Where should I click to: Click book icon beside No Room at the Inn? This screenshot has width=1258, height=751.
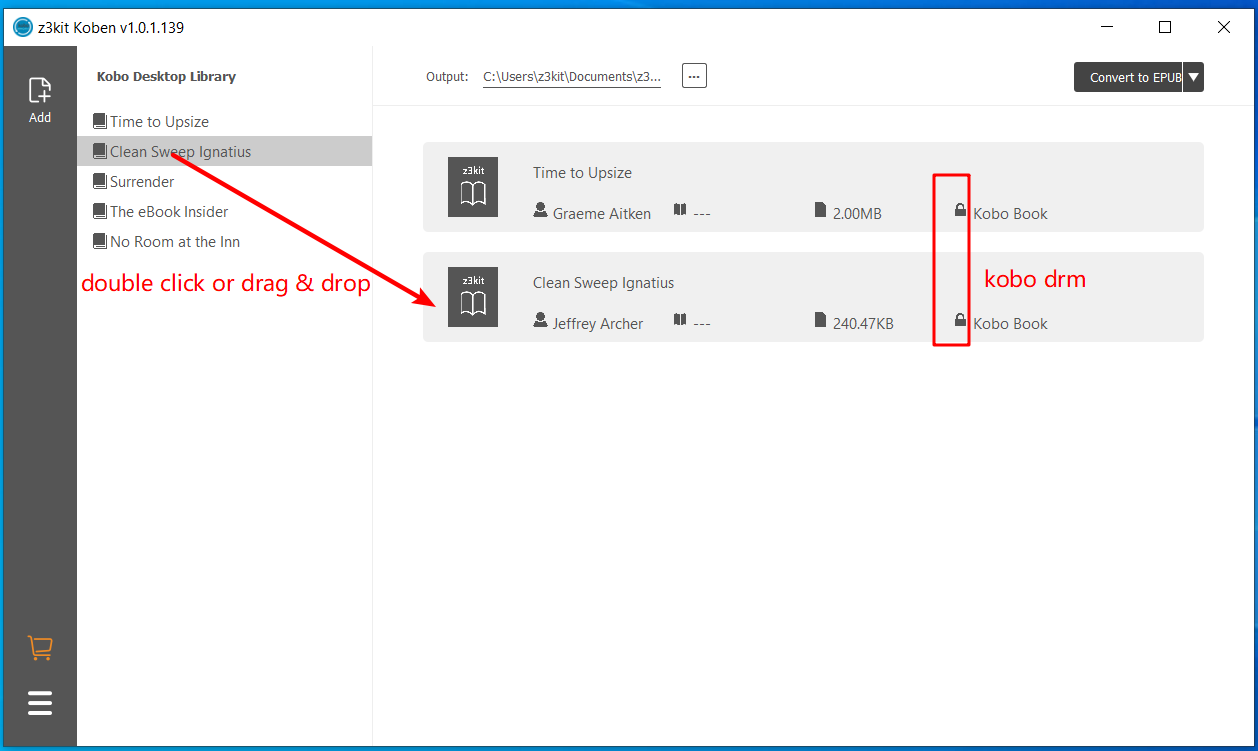tap(99, 241)
